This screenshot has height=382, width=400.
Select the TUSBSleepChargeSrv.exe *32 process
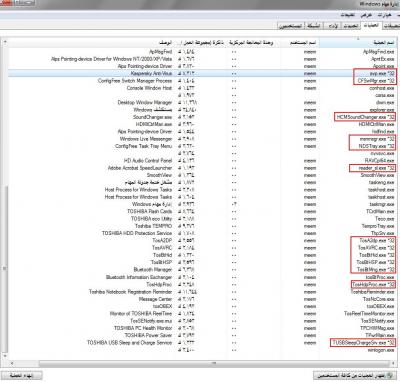tap(363, 343)
